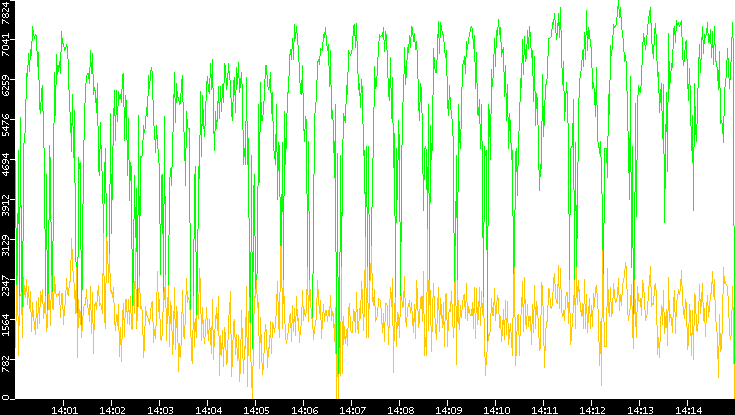
Task: Click the 1564 y-axis label
Action: [x=5, y=324]
